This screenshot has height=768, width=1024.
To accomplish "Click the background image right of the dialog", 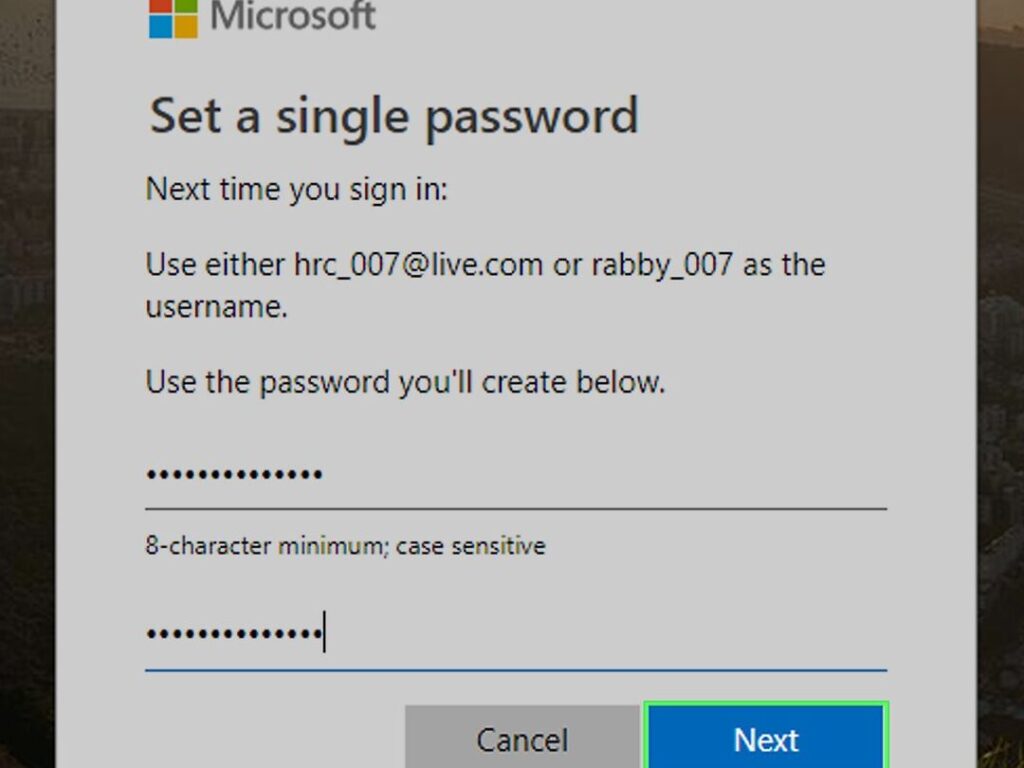I will coord(1000,400).
